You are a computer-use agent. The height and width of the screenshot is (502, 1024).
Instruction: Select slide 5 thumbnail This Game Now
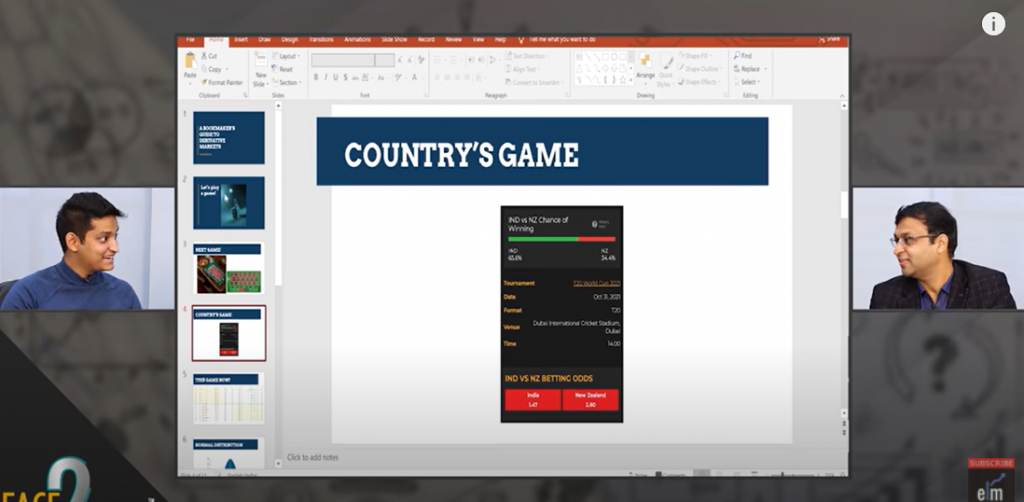229,398
